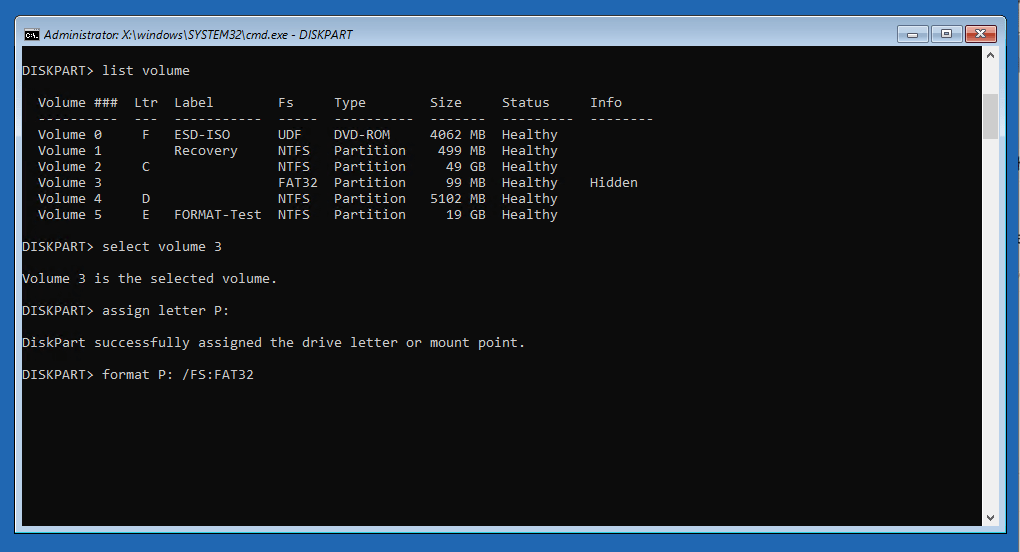Click the 'DVD-ROM' type entry
This screenshot has width=1020, height=552.
click(x=362, y=135)
